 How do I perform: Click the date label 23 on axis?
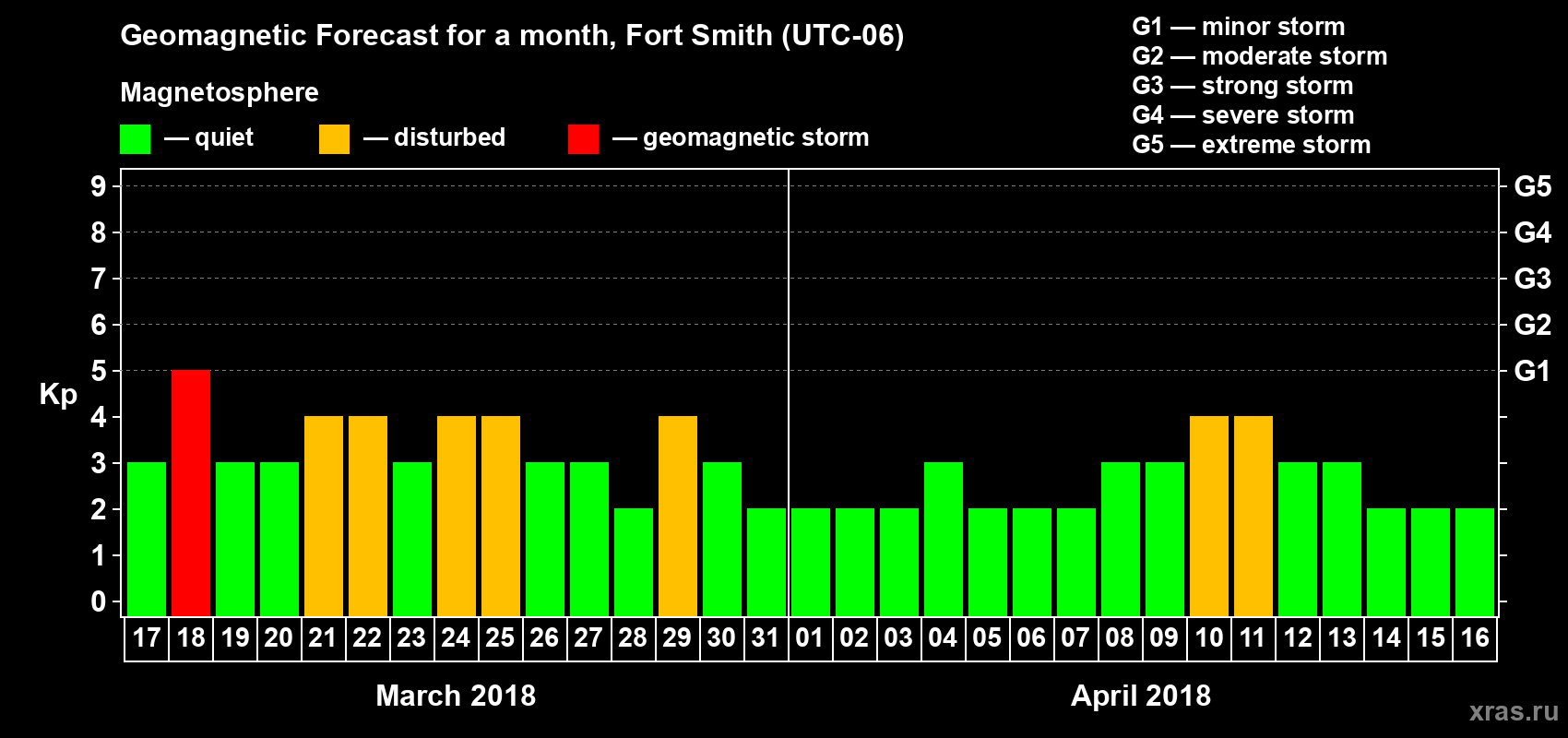click(x=411, y=638)
